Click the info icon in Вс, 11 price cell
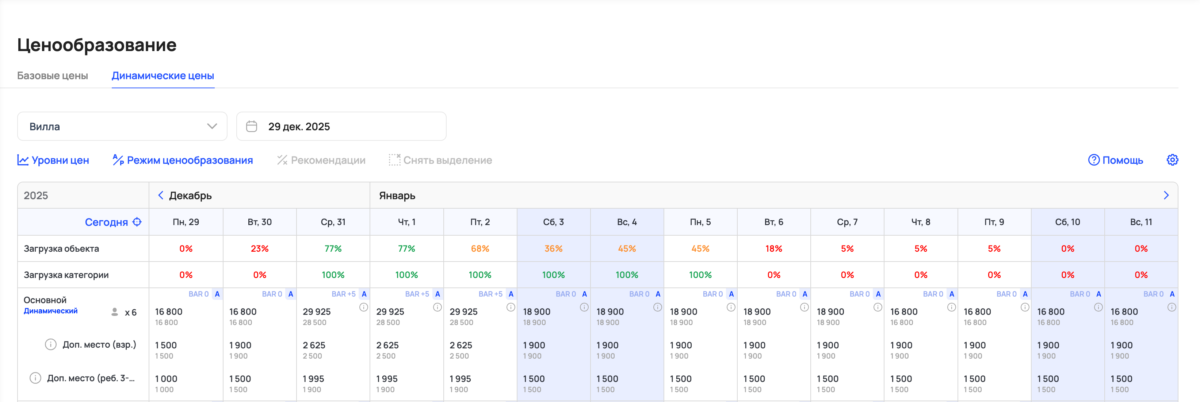1200x402 pixels. coord(1170,308)
